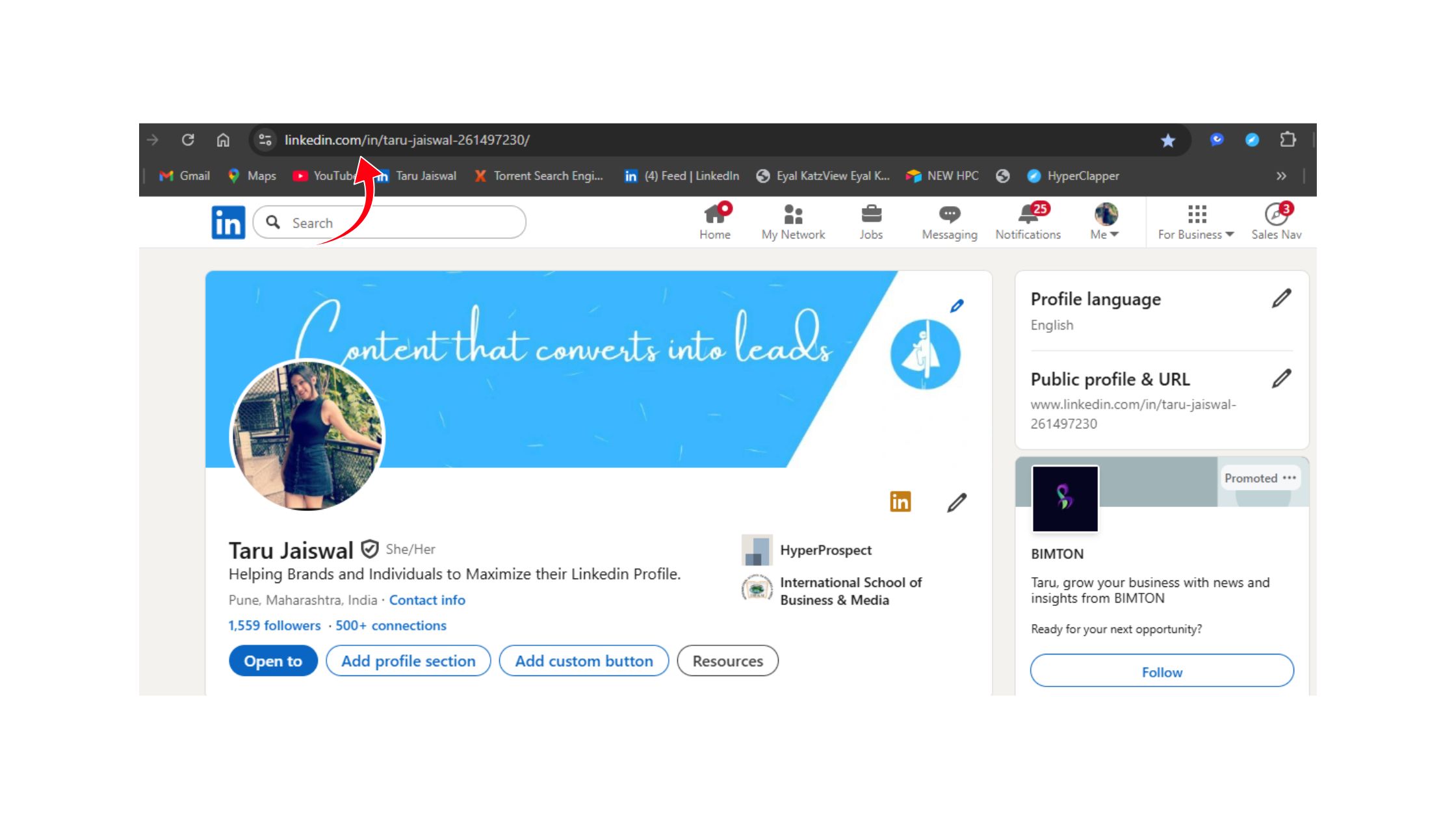Go to browser home page icon
The image size is (1456, 819).
point(223,140)
